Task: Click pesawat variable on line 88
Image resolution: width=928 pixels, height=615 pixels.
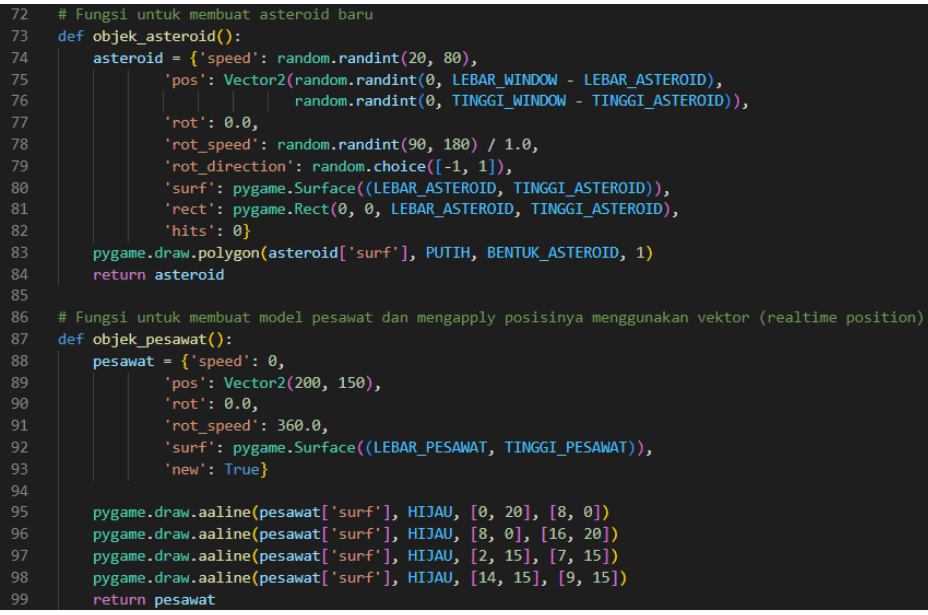Action: click(x=123, y=361)
